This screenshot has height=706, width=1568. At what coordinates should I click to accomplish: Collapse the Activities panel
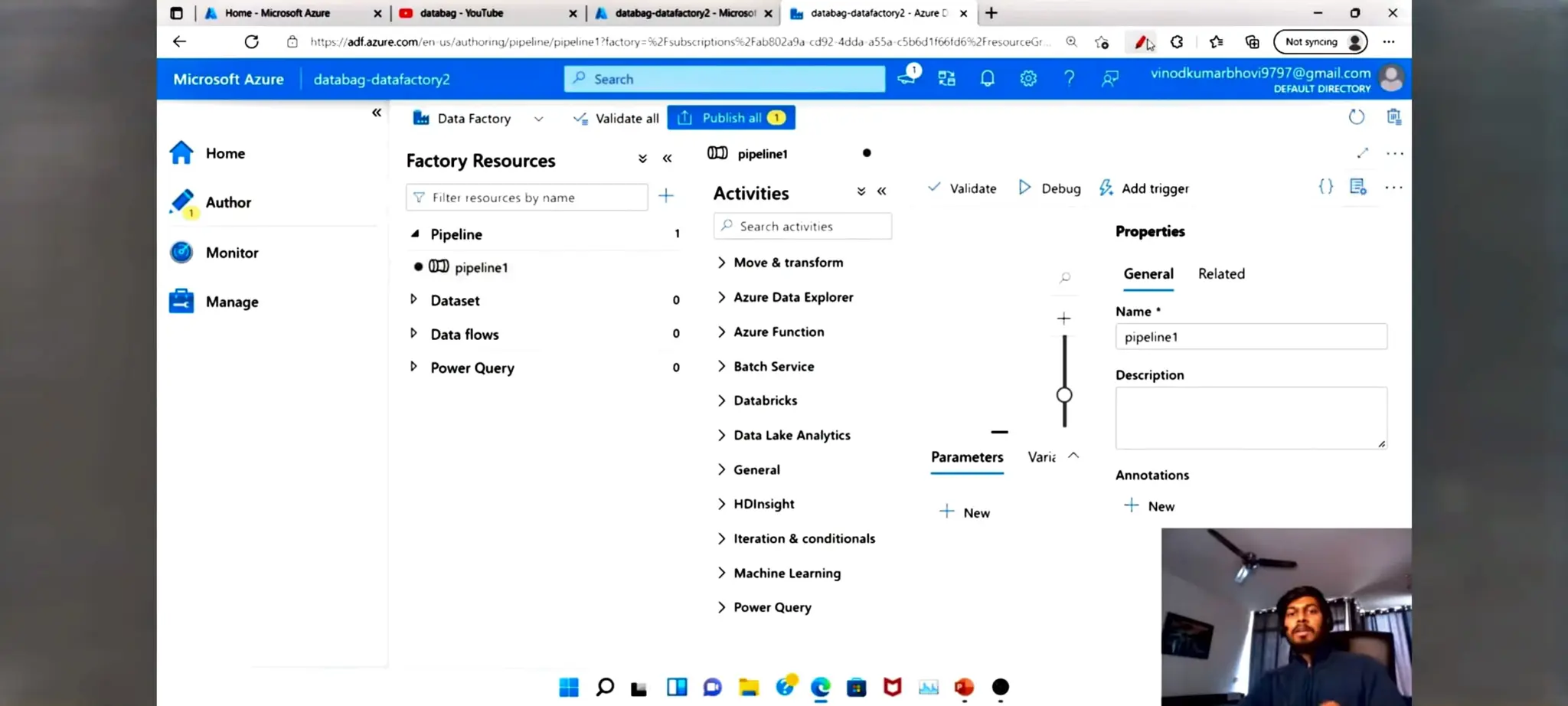point(882,191)
